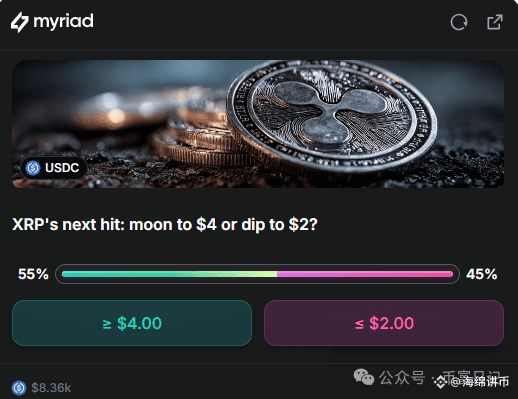This screenshot has height=399, width=518.
Task: Click the WeChat logo watermark
Action: click(364, 377)
